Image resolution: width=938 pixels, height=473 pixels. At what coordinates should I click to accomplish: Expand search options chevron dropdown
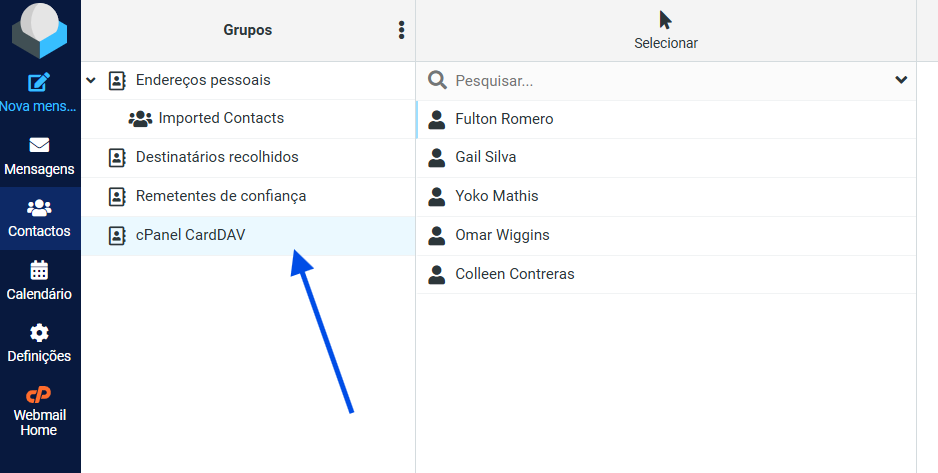(x=901, y=80)
